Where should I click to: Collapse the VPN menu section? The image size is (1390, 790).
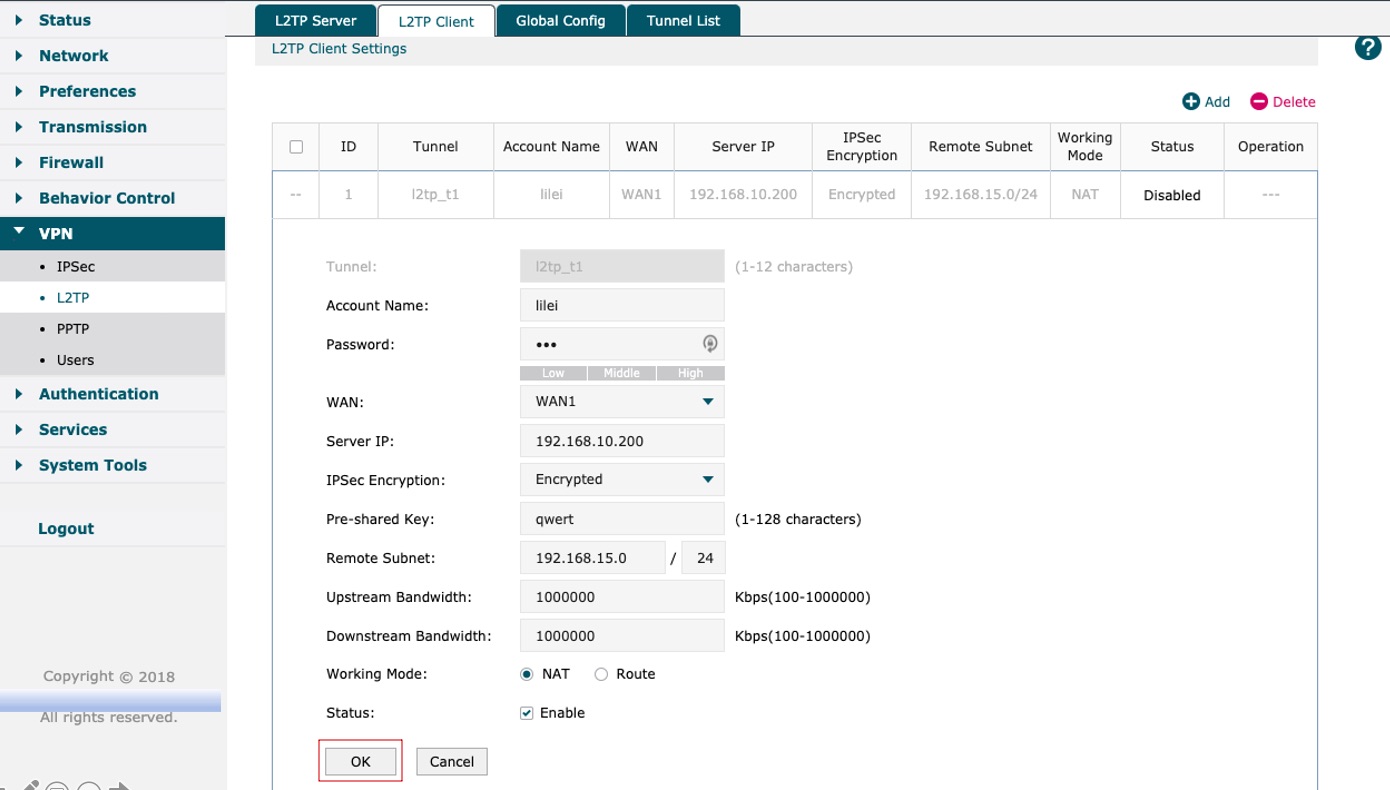click(x=112, y=233)
